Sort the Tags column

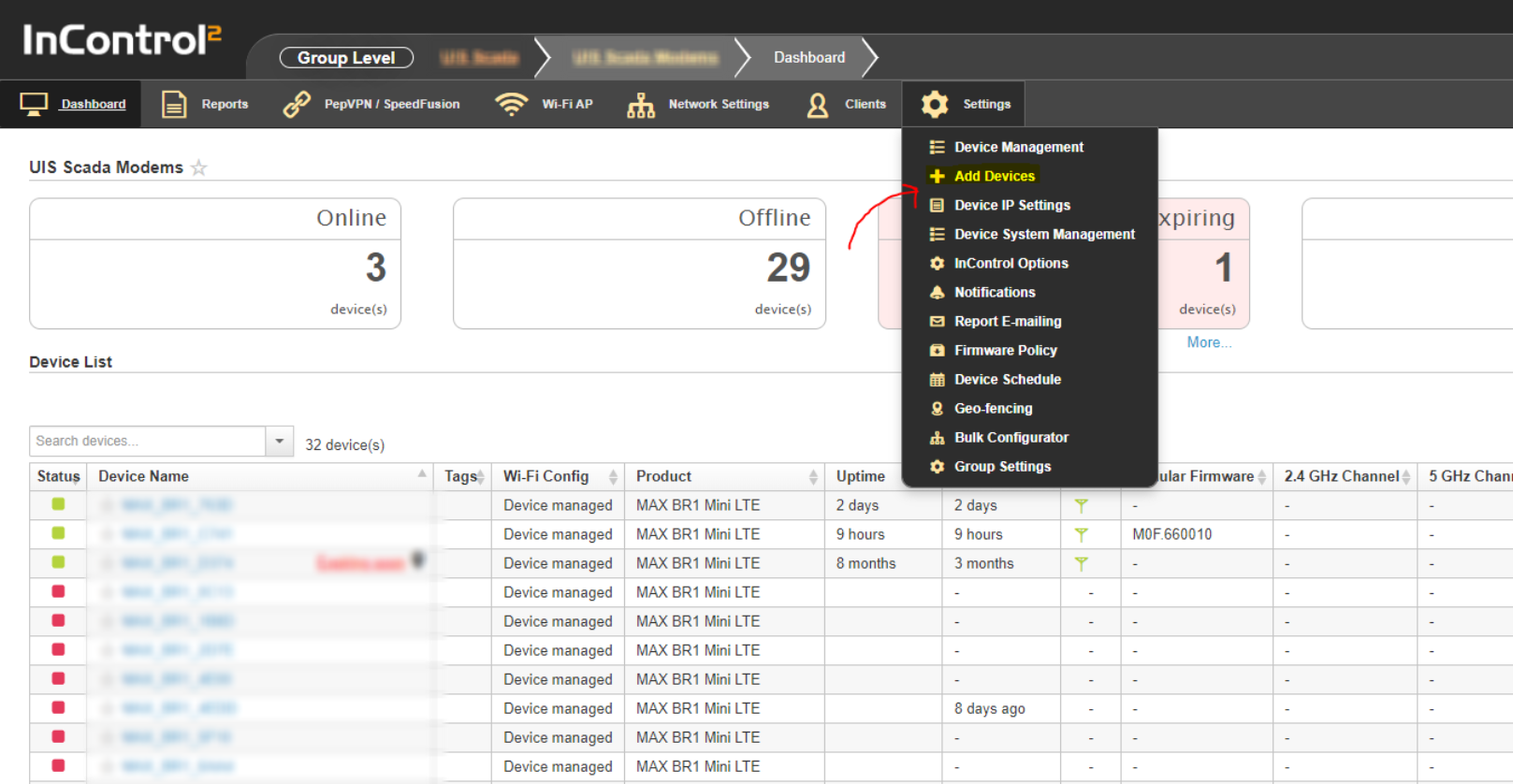point(481,477)
